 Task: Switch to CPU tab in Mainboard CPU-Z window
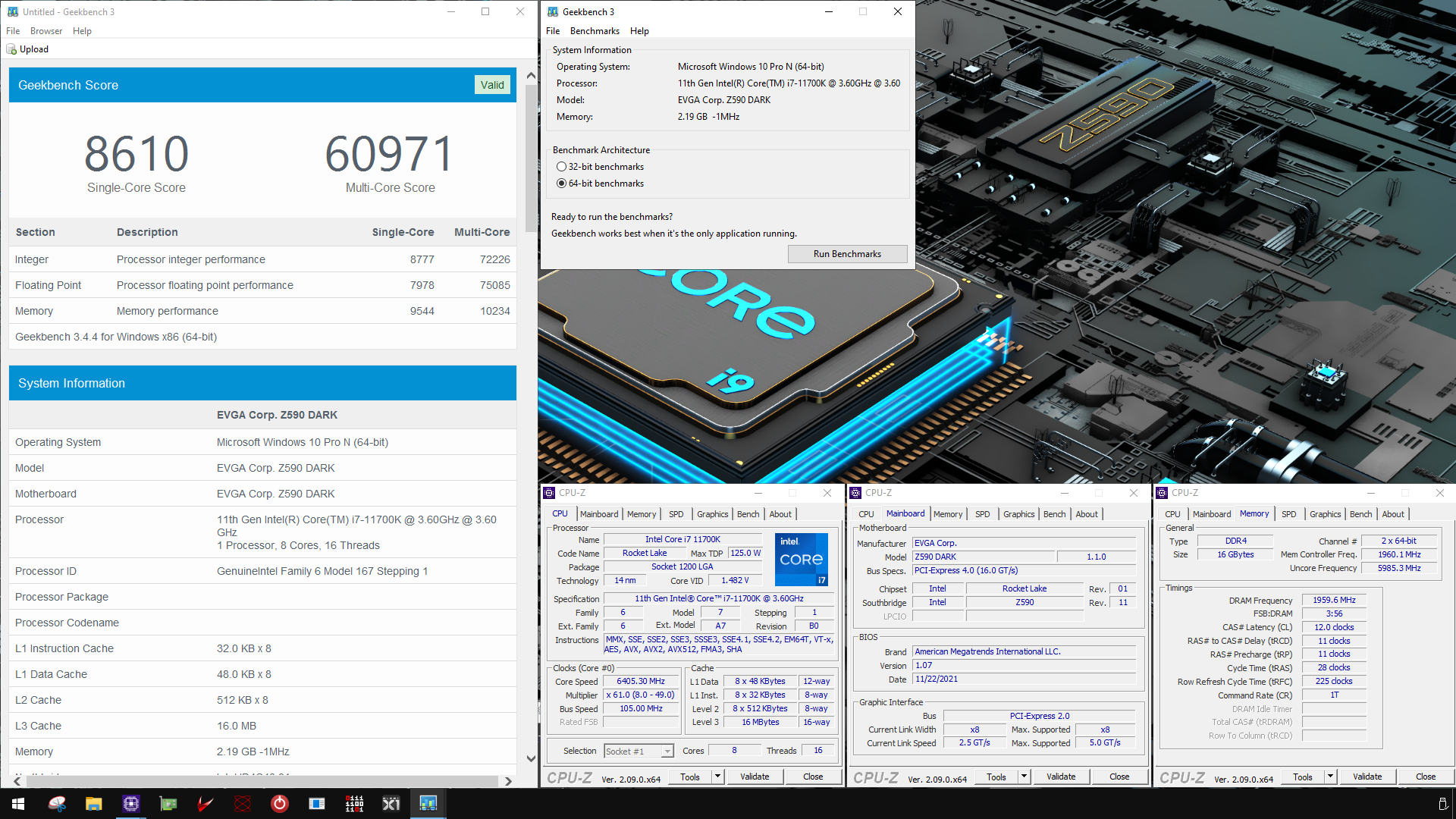pos(866,514)
